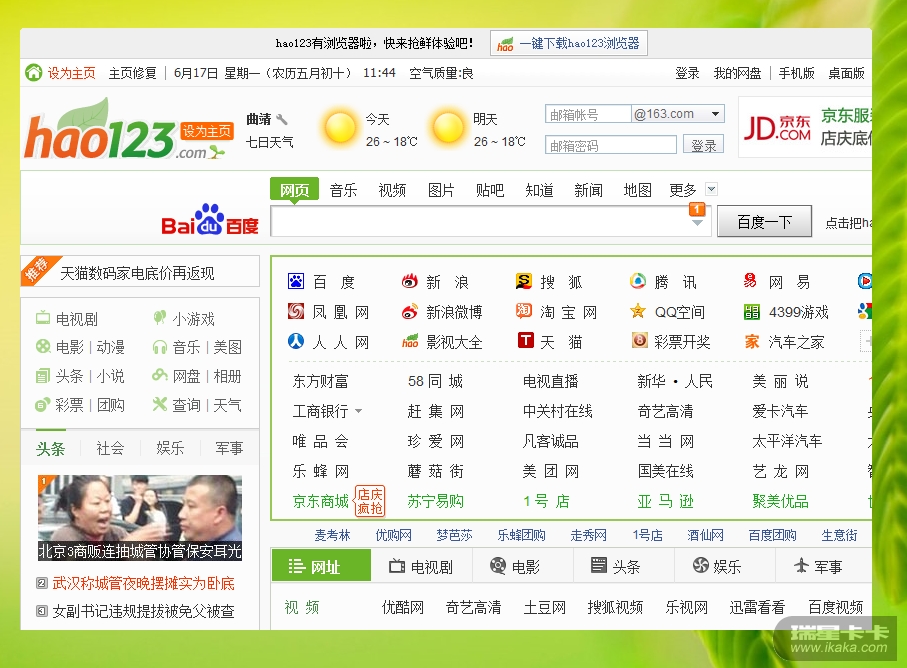Open the 我的网盘 link
Screen dimensions: 907x668
737,73
